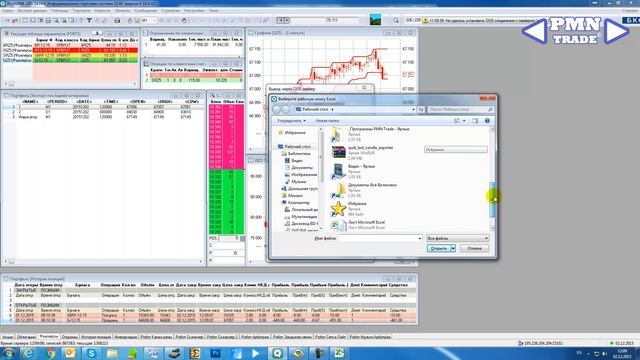The height and width of the screenshot is (360, 640).
Task: Open help in the file dialog
Action: pyautogui.click(x=487, y=121)
